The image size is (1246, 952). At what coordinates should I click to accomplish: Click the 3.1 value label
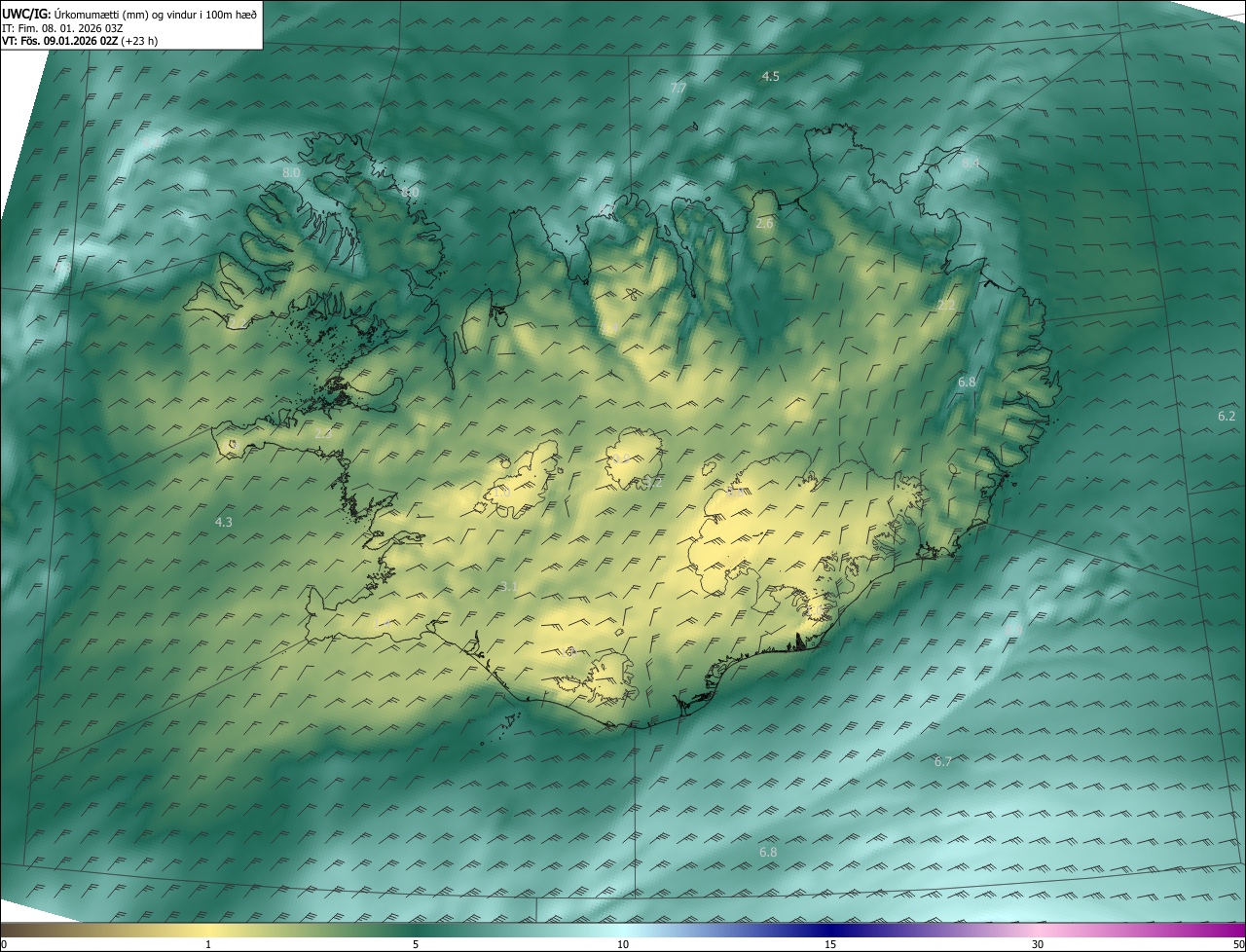click(x=508, y=586)
